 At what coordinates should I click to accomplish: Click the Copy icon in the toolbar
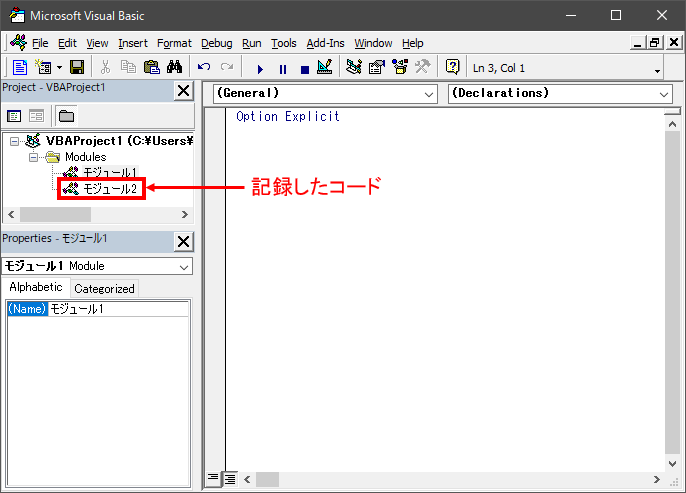pos(128,67)
